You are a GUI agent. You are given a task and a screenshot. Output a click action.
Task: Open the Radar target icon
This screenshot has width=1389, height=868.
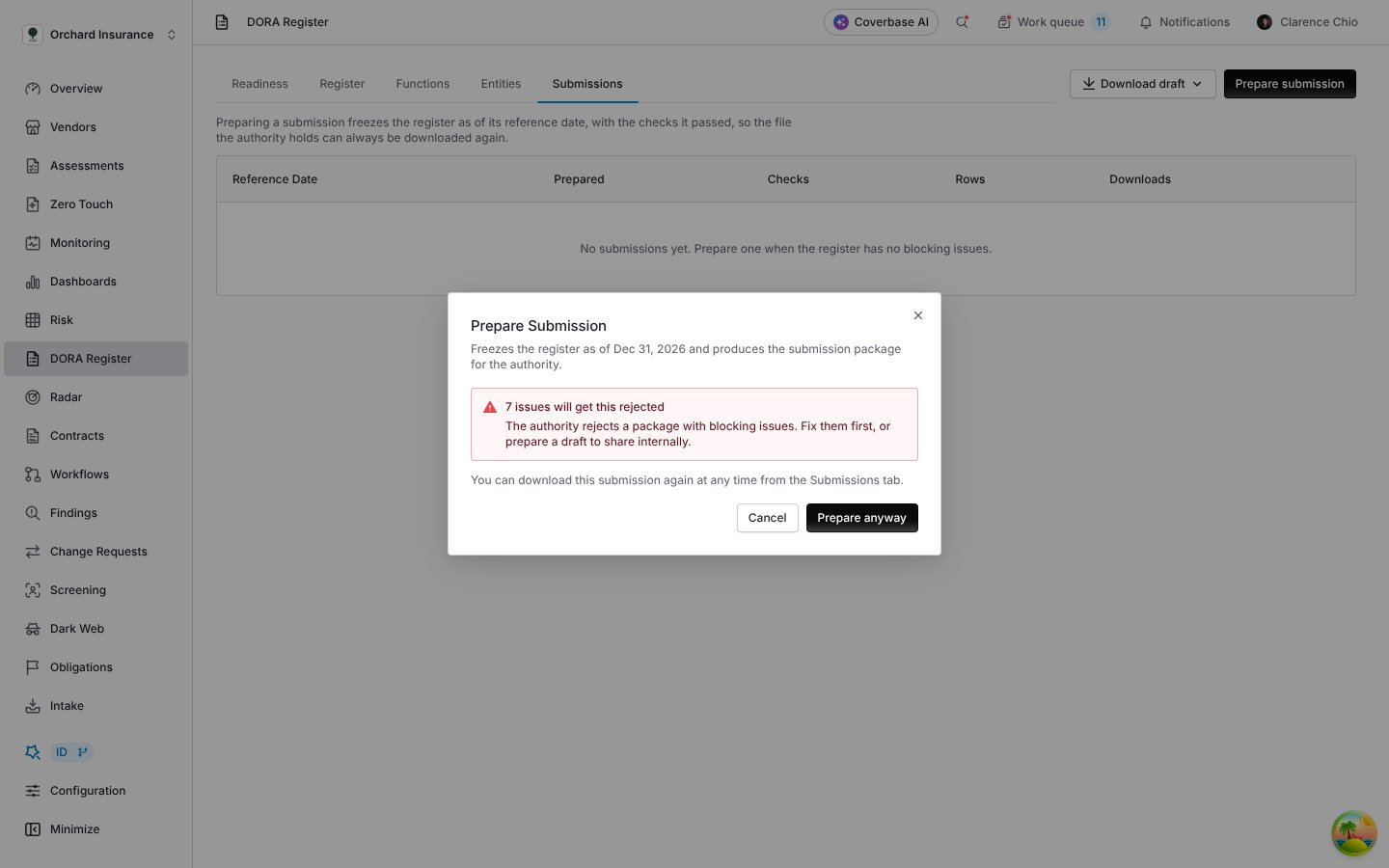(x=33, y=397)
